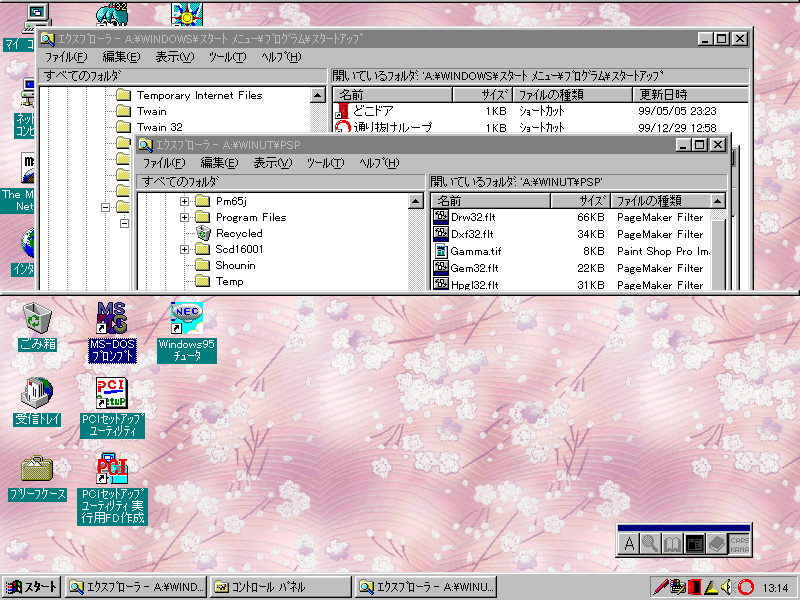The image size is (800, 600).
Task: Open the speaker volume icon in system tray
Action: coord(727,587)
